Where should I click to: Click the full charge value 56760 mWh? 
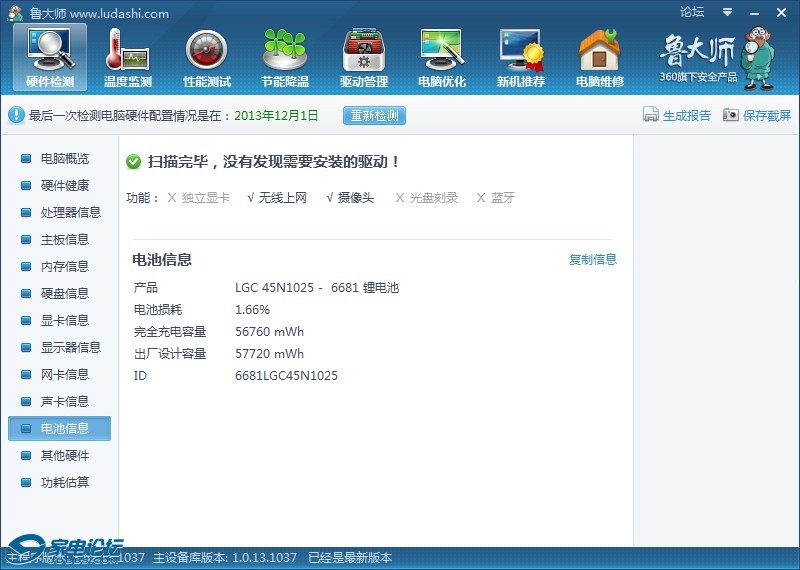click(269, 332)
